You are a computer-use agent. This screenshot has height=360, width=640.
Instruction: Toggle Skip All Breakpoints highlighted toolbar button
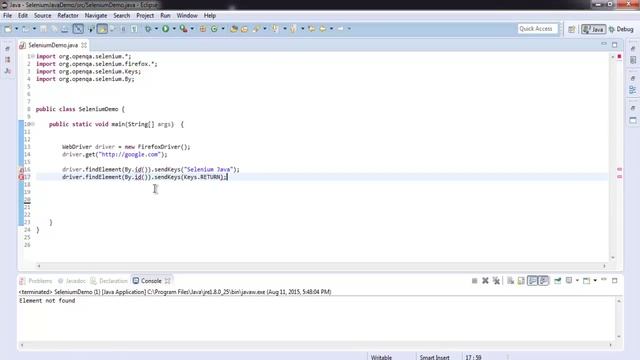tap(78, 29)
